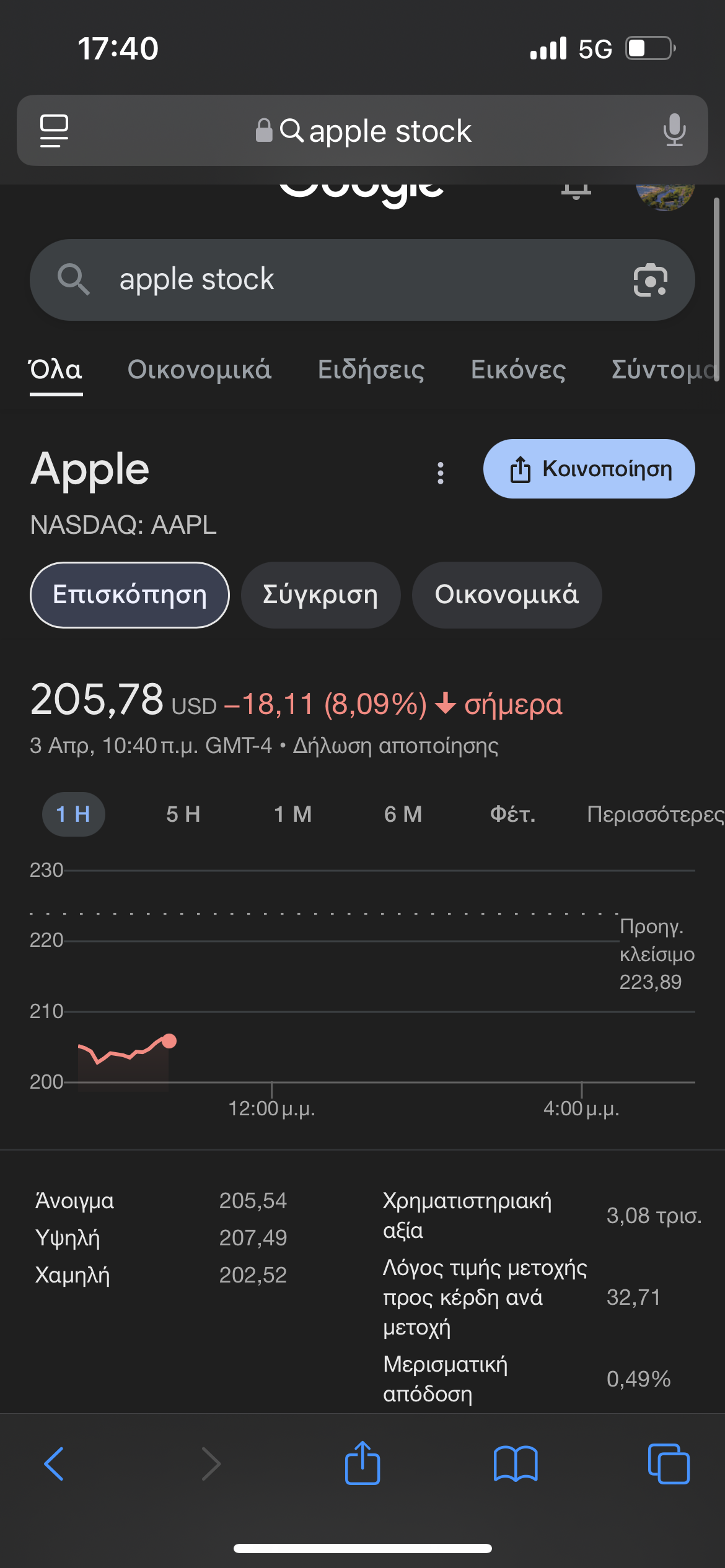The image size is (725, 1568).
Task: Tap the chart's current price marker dot
Action: 169,1041
